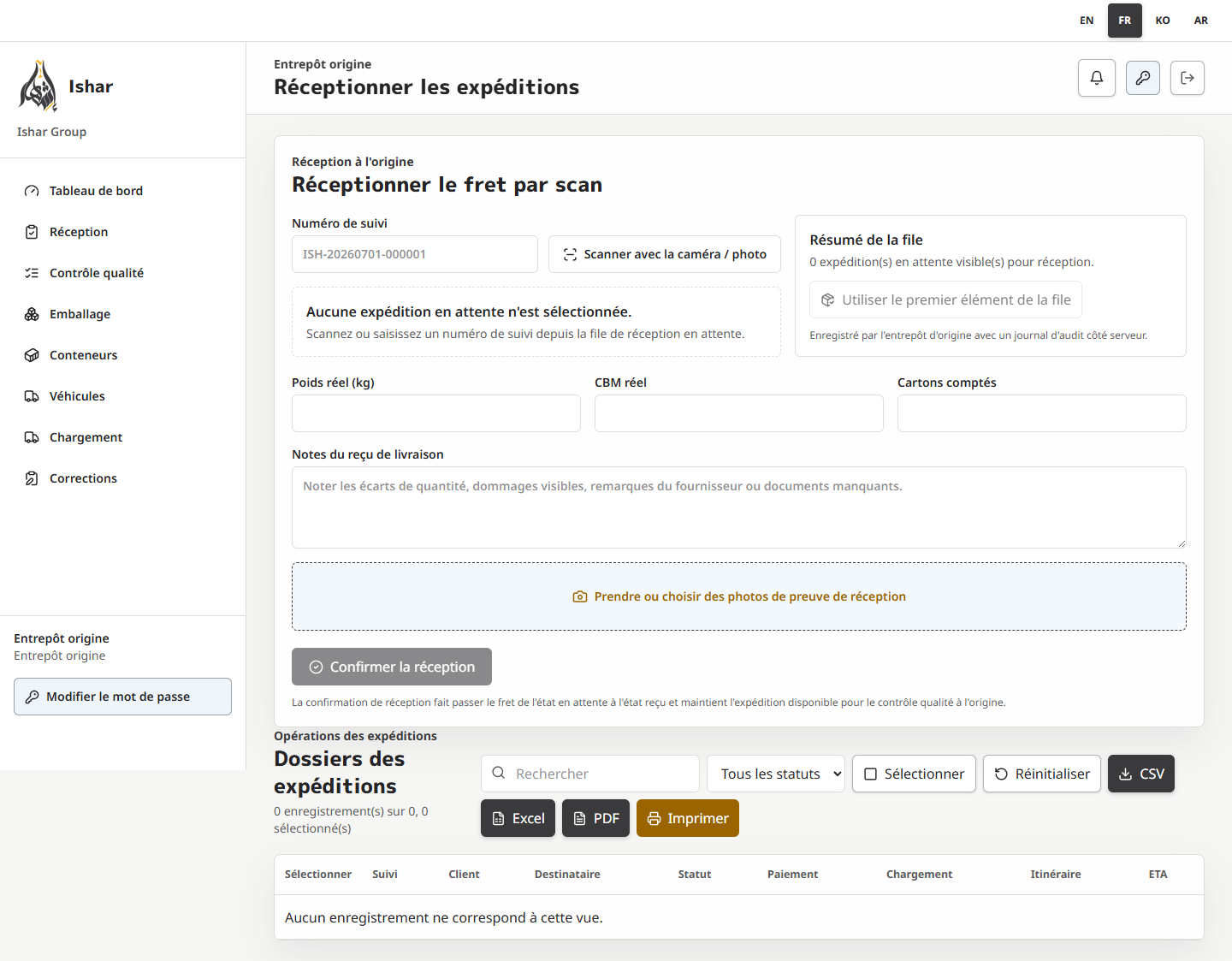Viewport: 1232px width, 961px height.
Task: Click the logout icon in header
Action: coord(1188,78)
